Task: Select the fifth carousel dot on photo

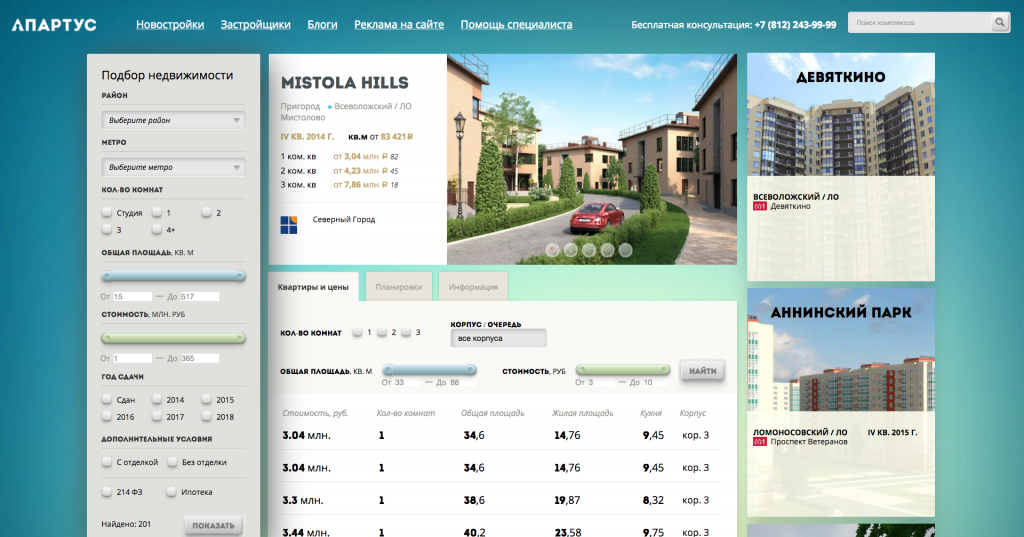Action: pyautogui.click(x=626, y=250)
